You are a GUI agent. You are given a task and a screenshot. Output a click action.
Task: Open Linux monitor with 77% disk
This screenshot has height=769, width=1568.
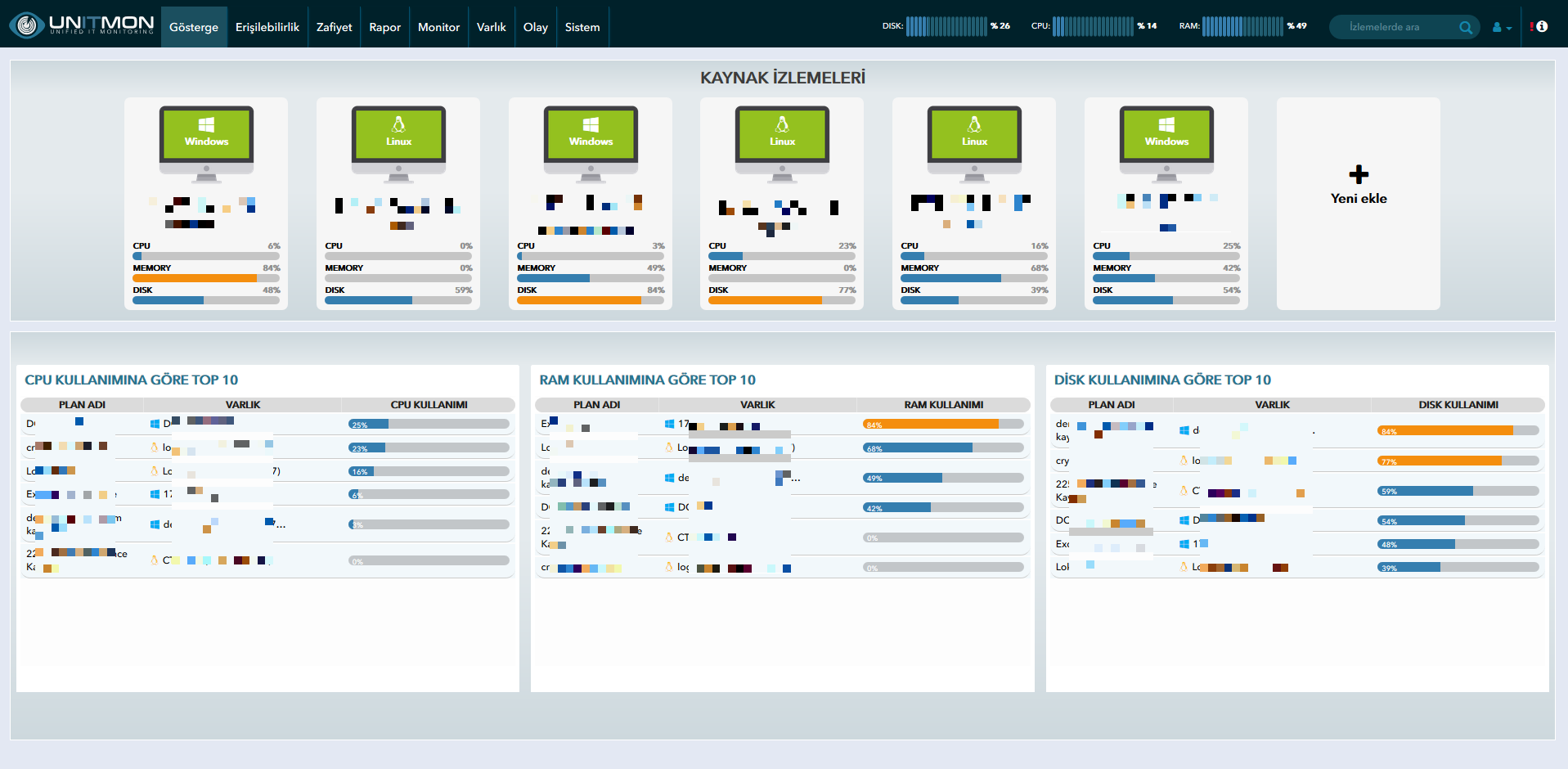[782, 204]
